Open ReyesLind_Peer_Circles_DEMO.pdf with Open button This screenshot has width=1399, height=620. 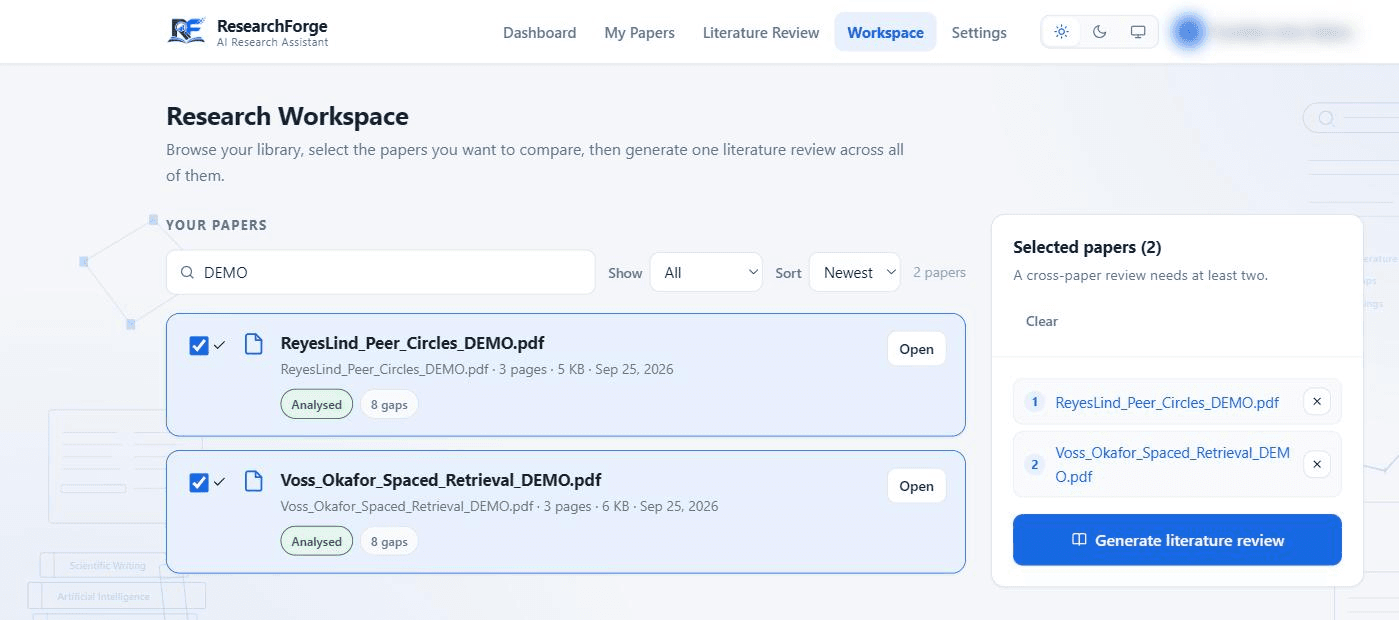pos(916,349)
